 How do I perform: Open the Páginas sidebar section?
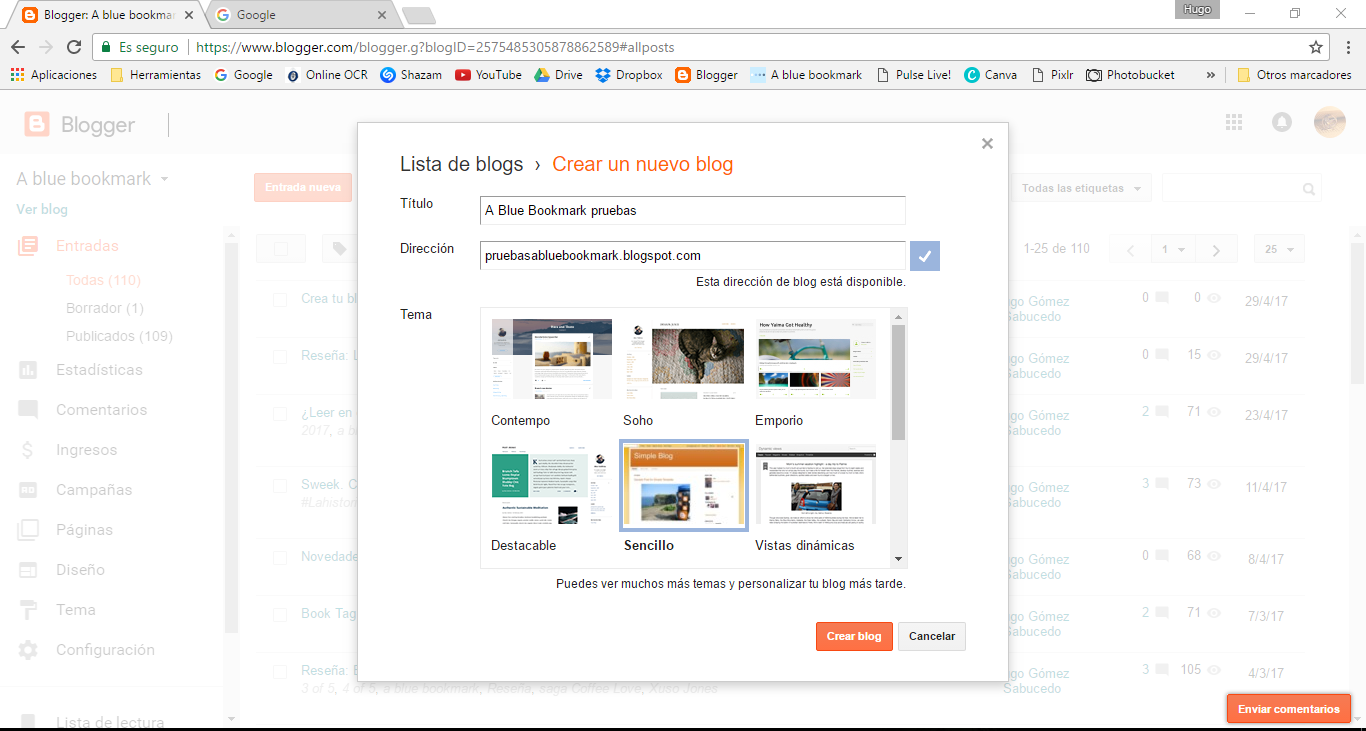(84, 530)
